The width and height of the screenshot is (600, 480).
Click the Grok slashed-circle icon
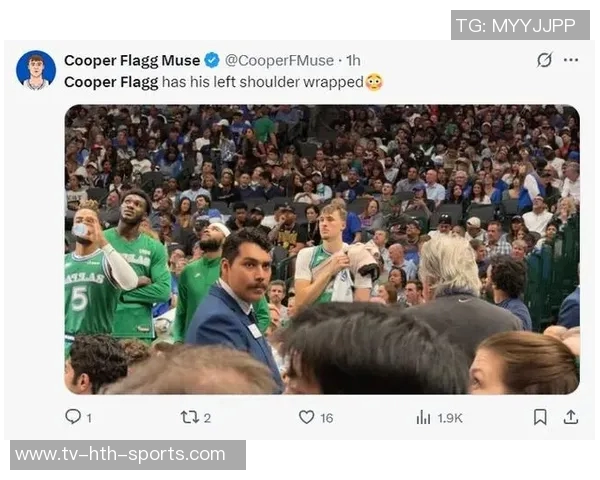coord(544,60)
